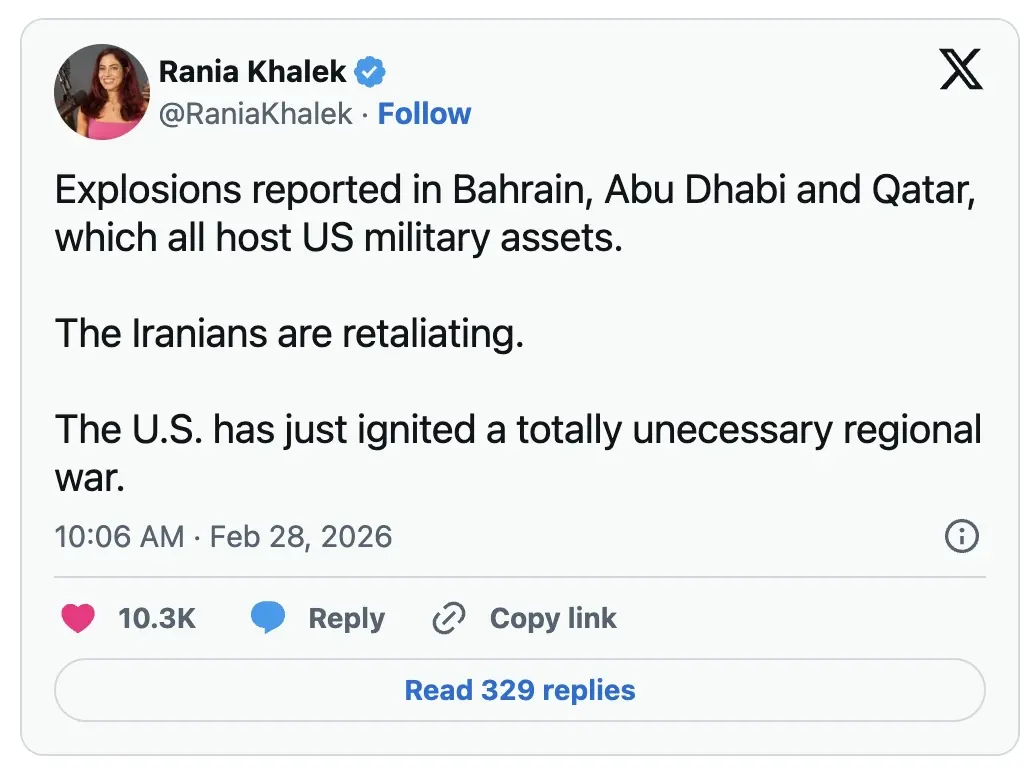Click the blue verified checkmark badge
Screen dimensions: 1036x772
pos(372,72)
